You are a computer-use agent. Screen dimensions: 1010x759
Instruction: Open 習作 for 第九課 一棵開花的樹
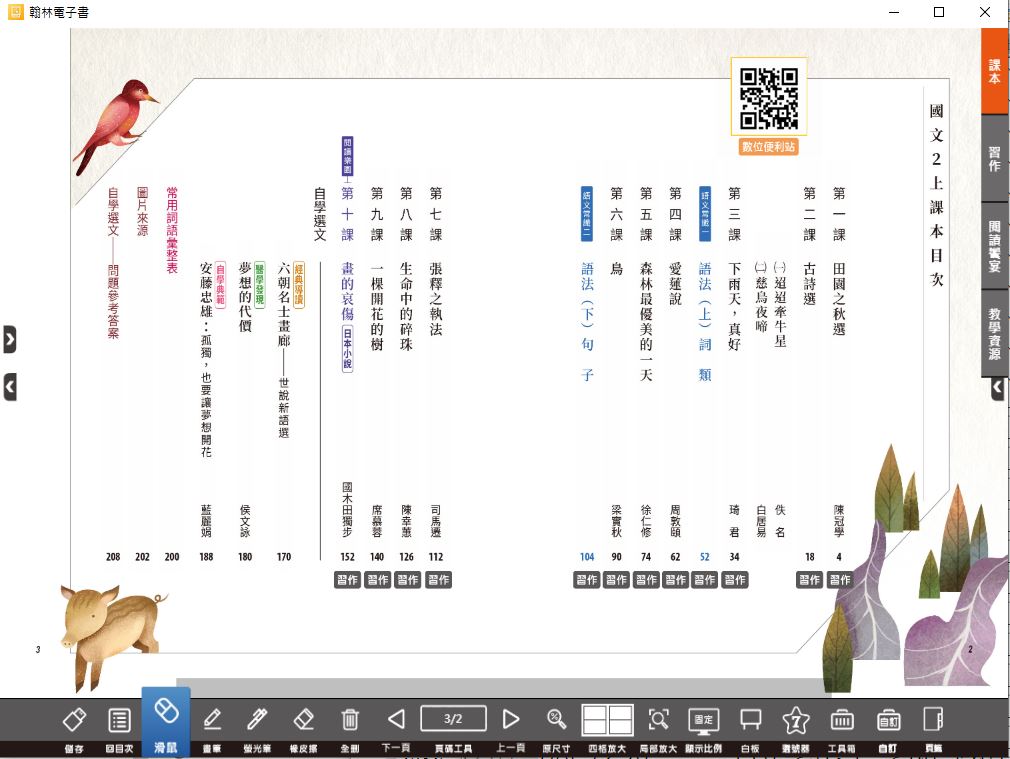click(377, 580)
